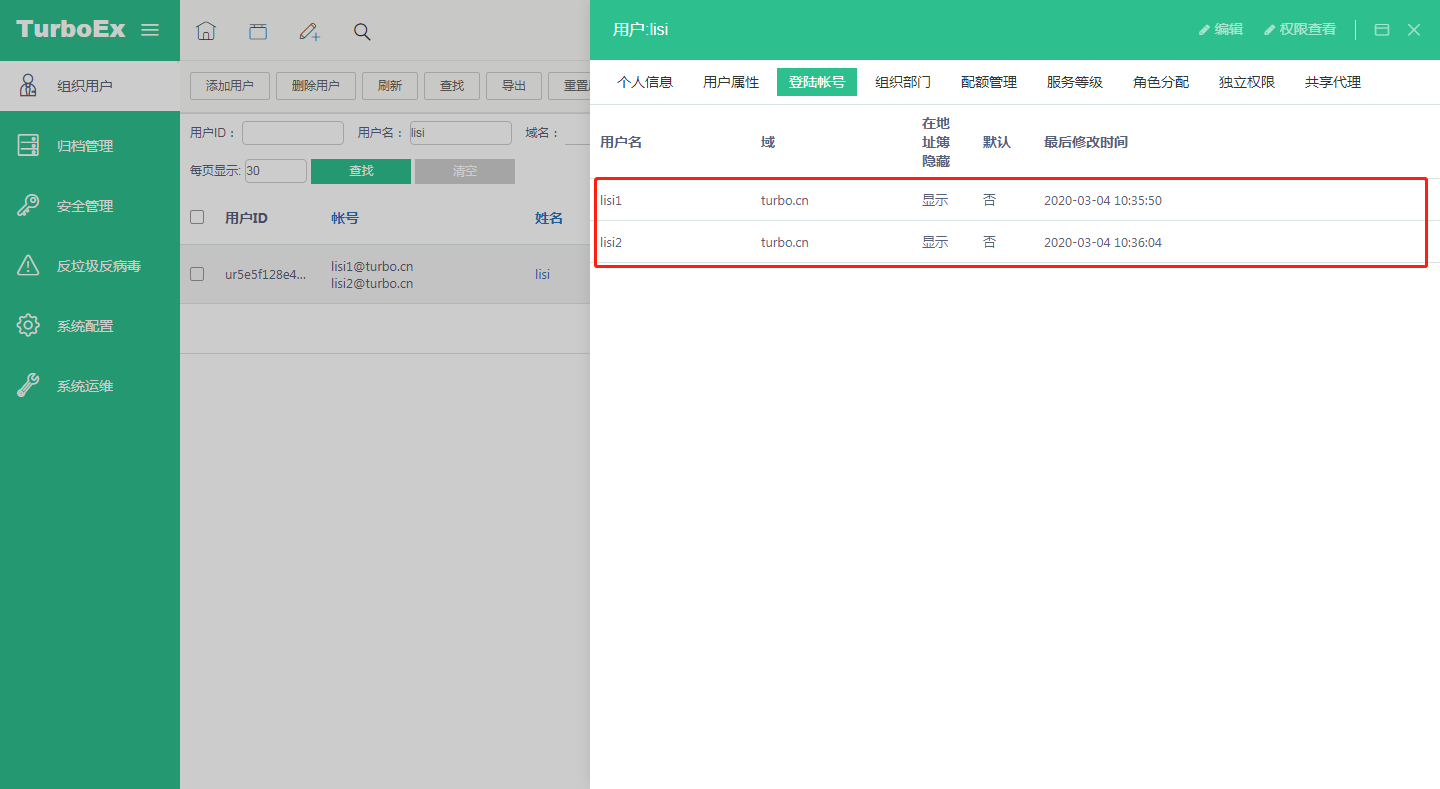Click the compose pencil icon

pyautogui.click(x=310, y=32)
